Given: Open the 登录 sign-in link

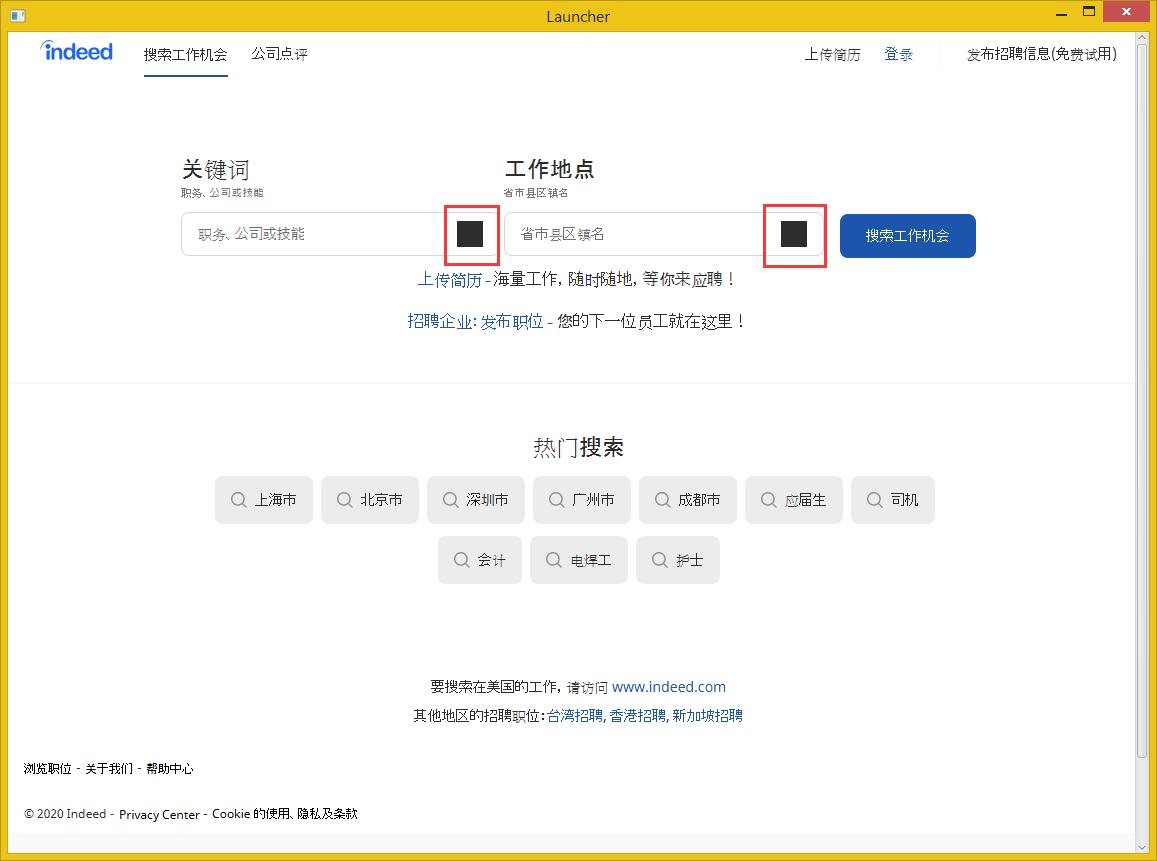Looking at the screenshot, I should tap(898, 54).
